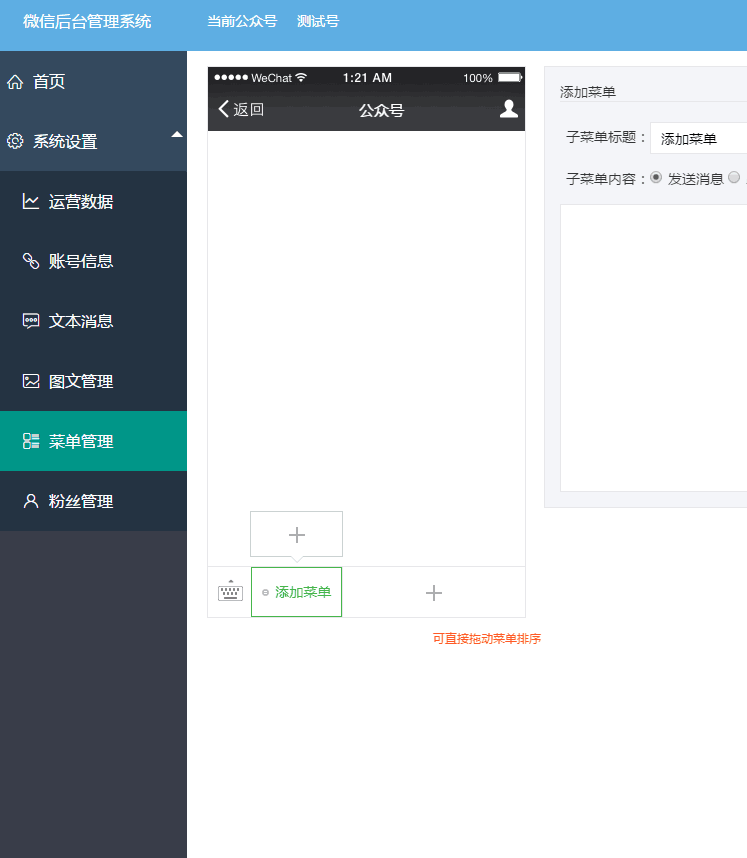Viewport: 747px width, 858px height.
Task: Click the person icon for 粉丝管理
Action: pyautogui.click(x=31, y=502)
